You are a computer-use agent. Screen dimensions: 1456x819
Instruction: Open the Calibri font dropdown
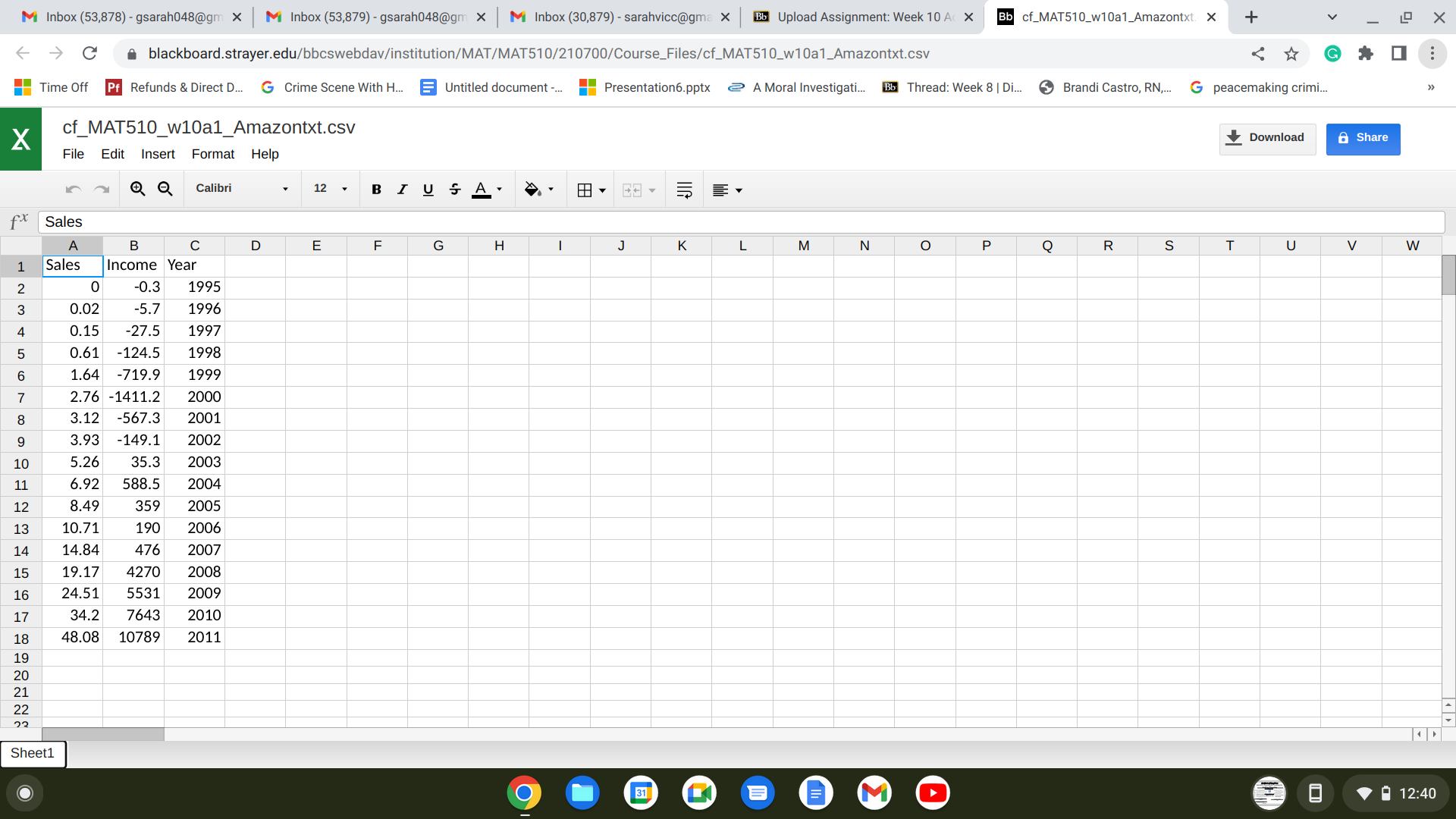(241, 189)
